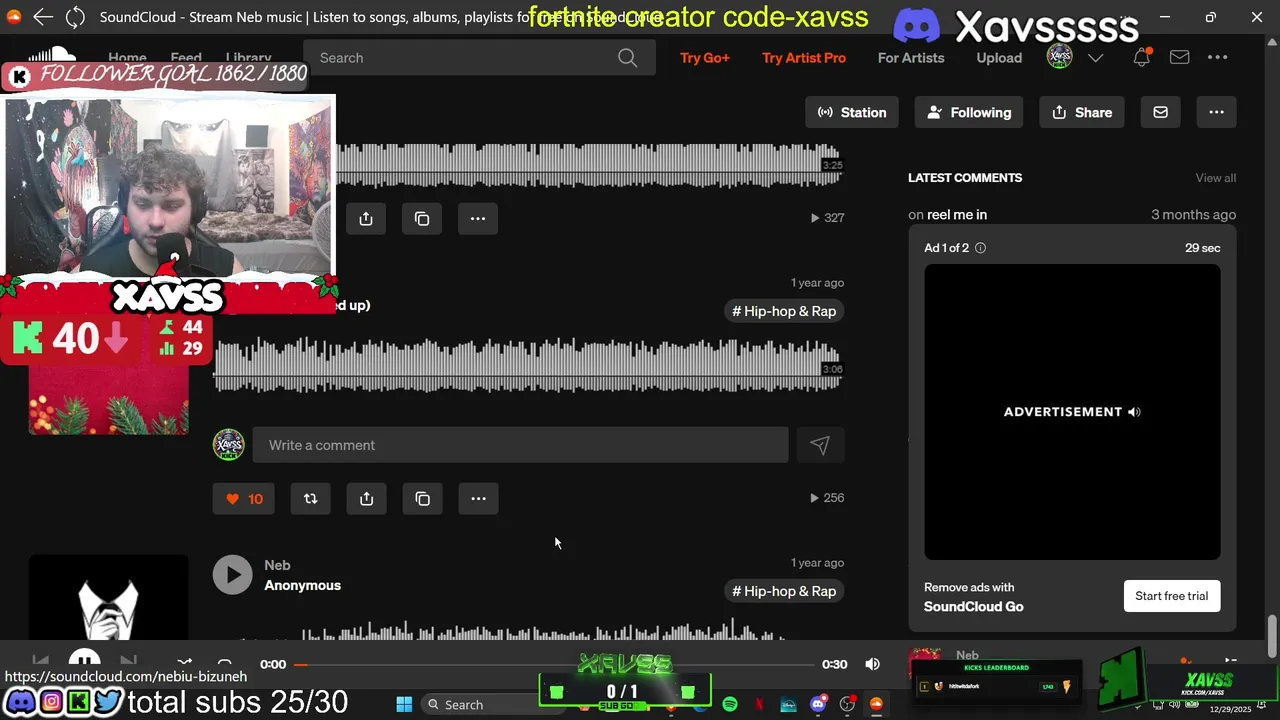
Task: Open Try Go+ in the header
Action: tap(705, 58)
